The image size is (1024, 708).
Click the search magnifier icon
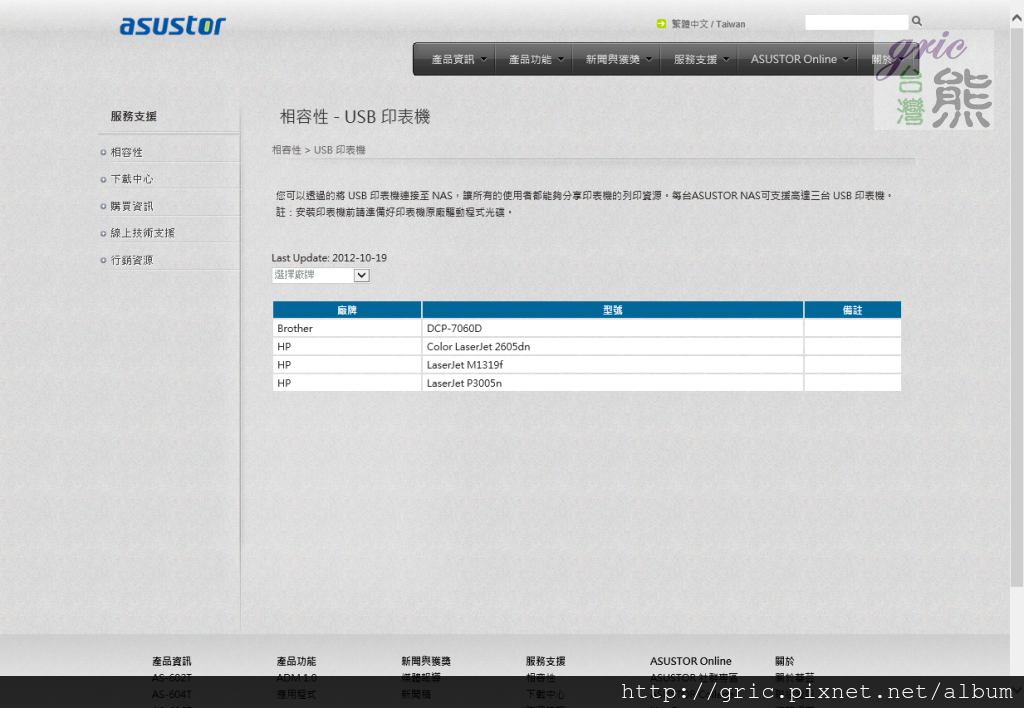tap(917, 22)
